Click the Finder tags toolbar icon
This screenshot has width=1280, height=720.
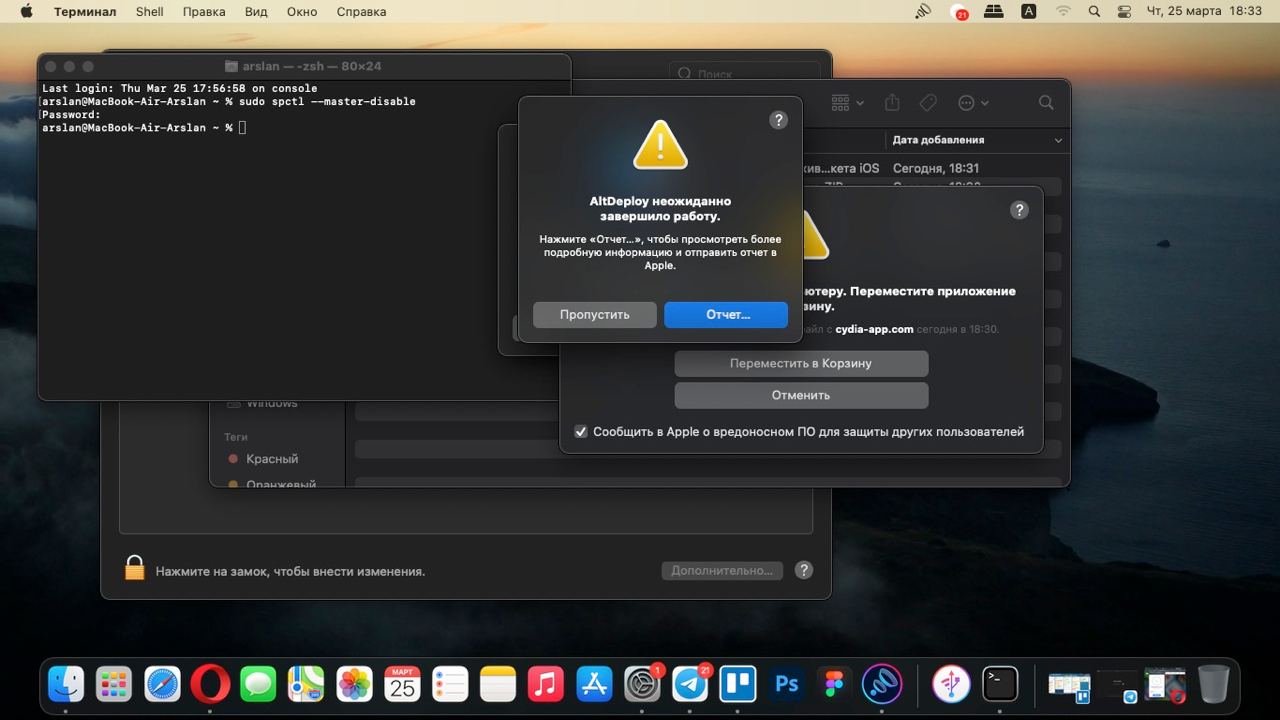(927, 102)
